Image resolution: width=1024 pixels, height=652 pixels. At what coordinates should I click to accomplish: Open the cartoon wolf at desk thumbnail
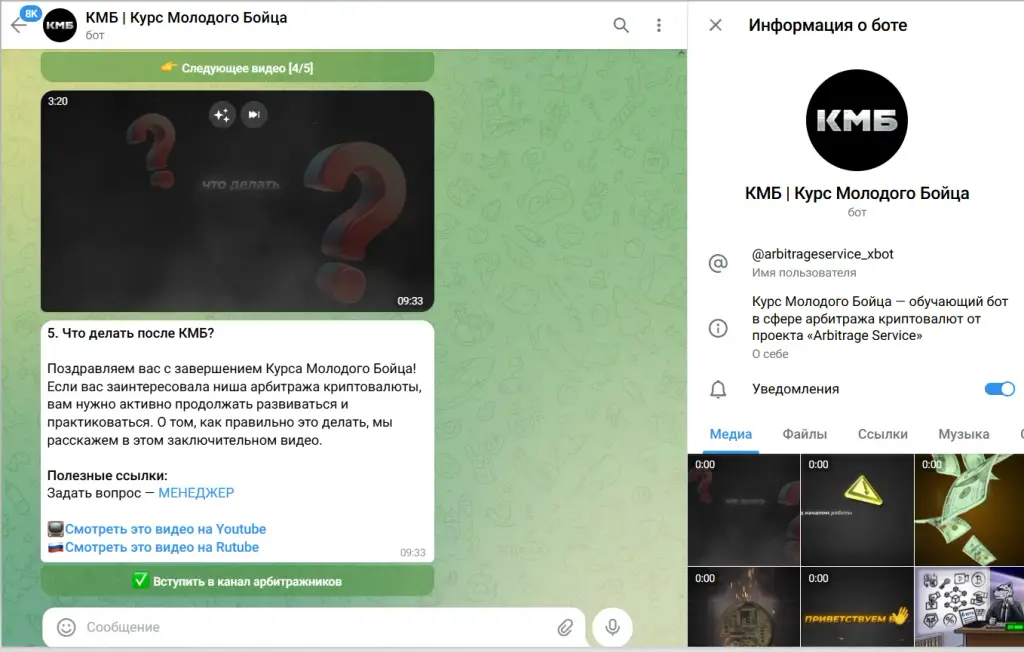pyautogui.click(x=969, y=607)
